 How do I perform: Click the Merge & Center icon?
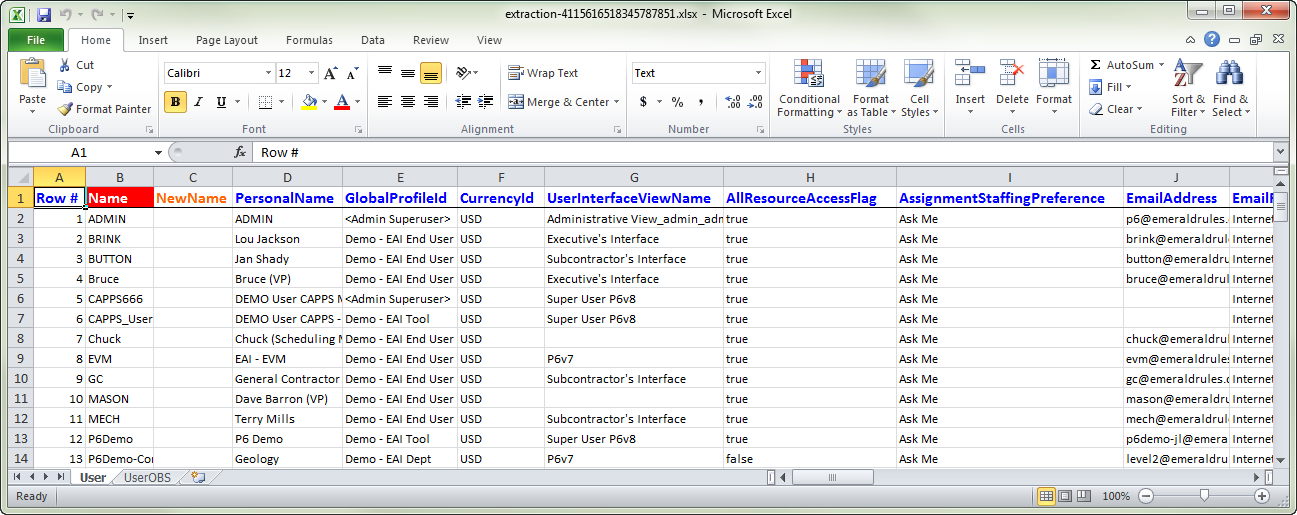pyautogui.click(x=516, y=102)
